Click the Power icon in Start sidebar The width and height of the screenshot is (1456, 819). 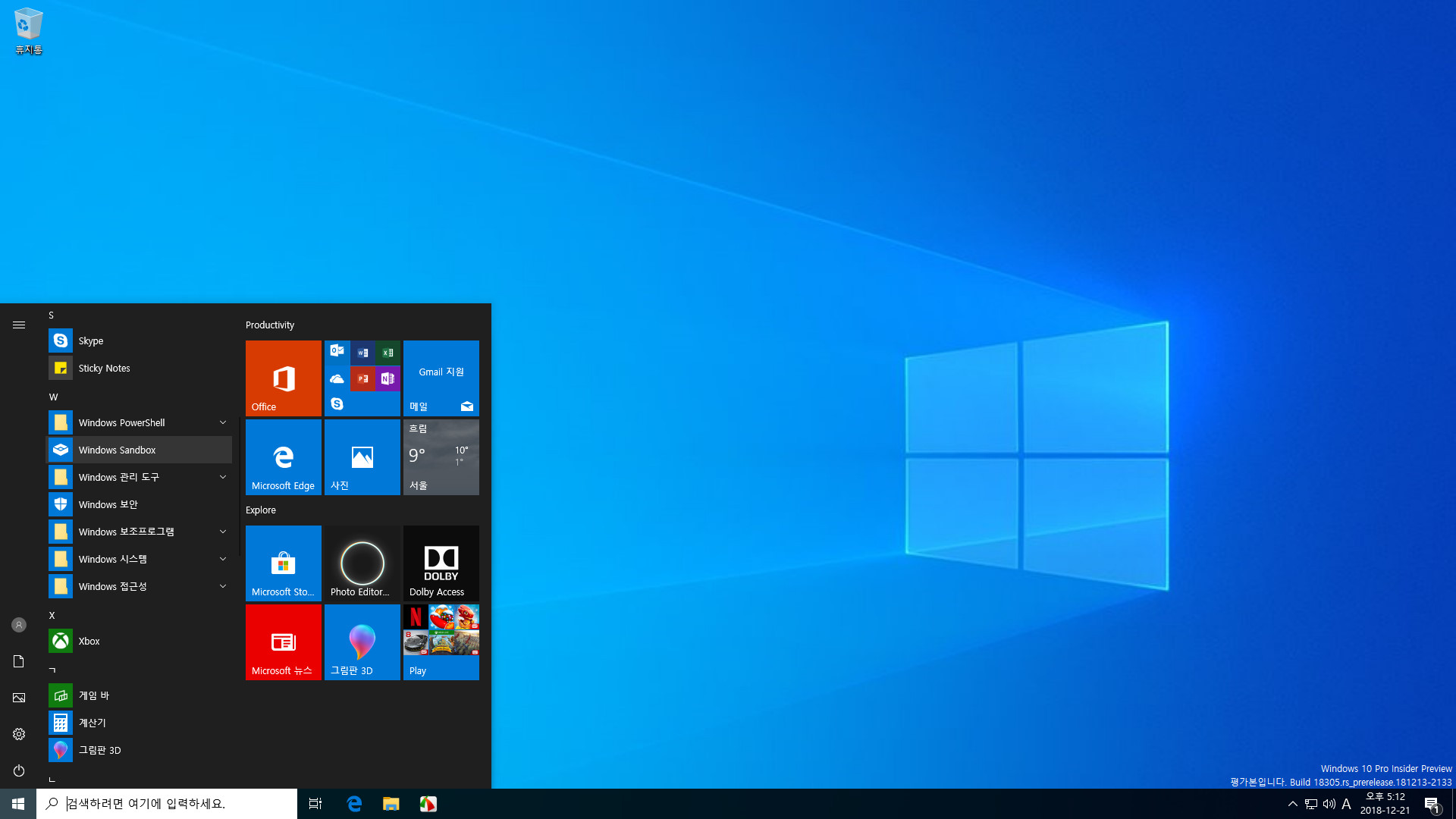coord(19,770)
